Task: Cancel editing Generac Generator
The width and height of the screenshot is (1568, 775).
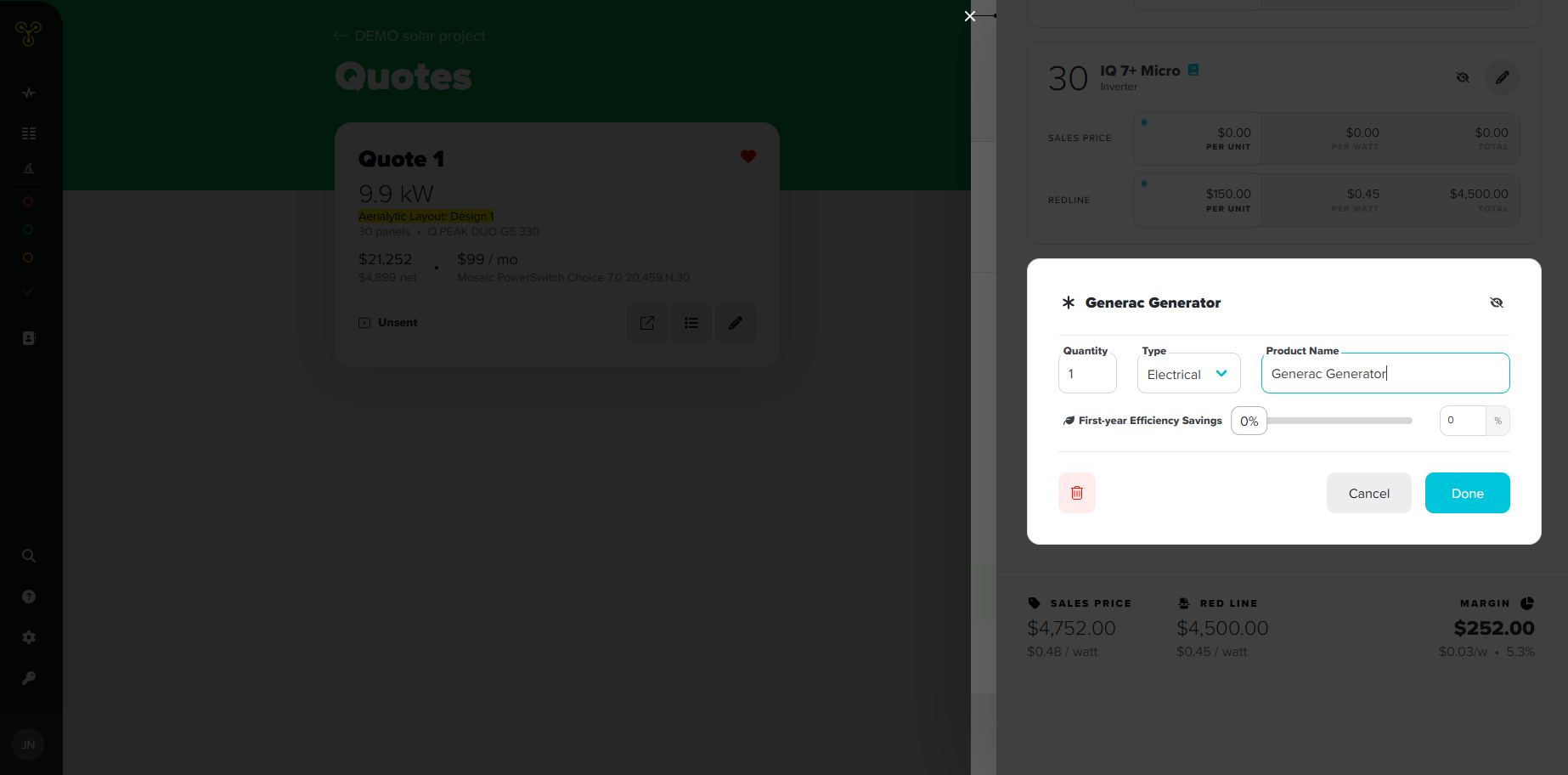Action: pyautogui.click(x=1369, y=493)
